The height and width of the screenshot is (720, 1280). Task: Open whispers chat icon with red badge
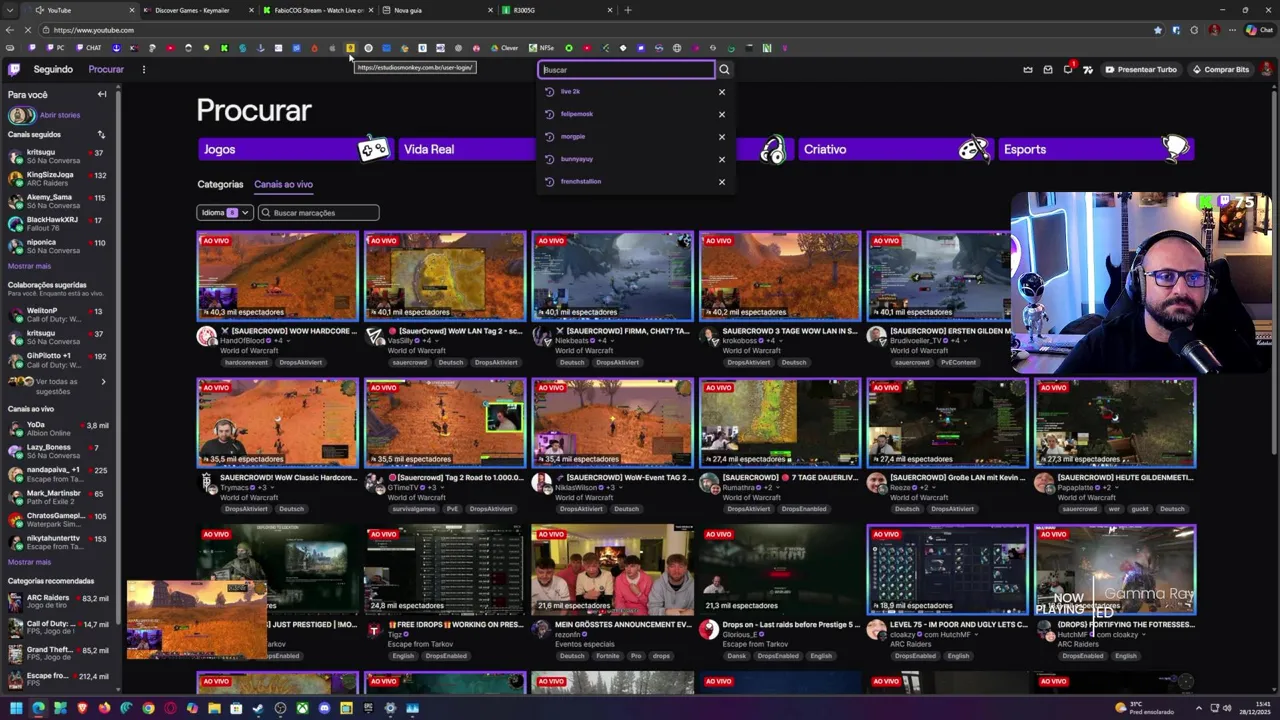point(1068,69)
